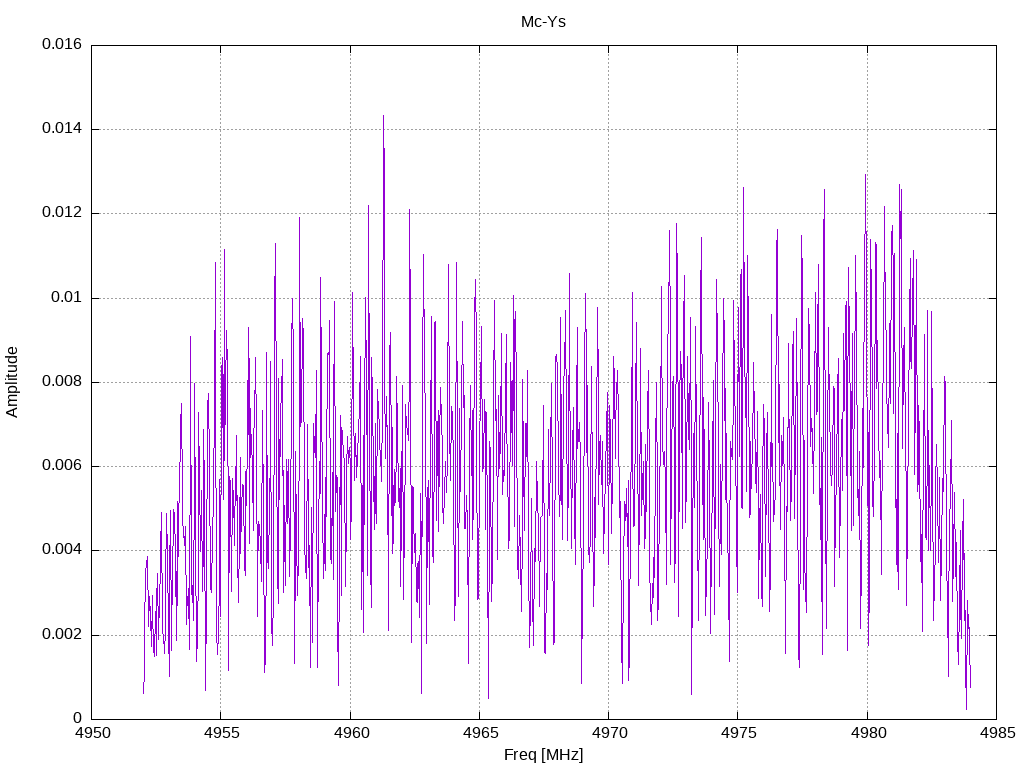Click the x-axis tick value 4975
This screenshot has height=768, width=1024.
(x=739, y=733)
